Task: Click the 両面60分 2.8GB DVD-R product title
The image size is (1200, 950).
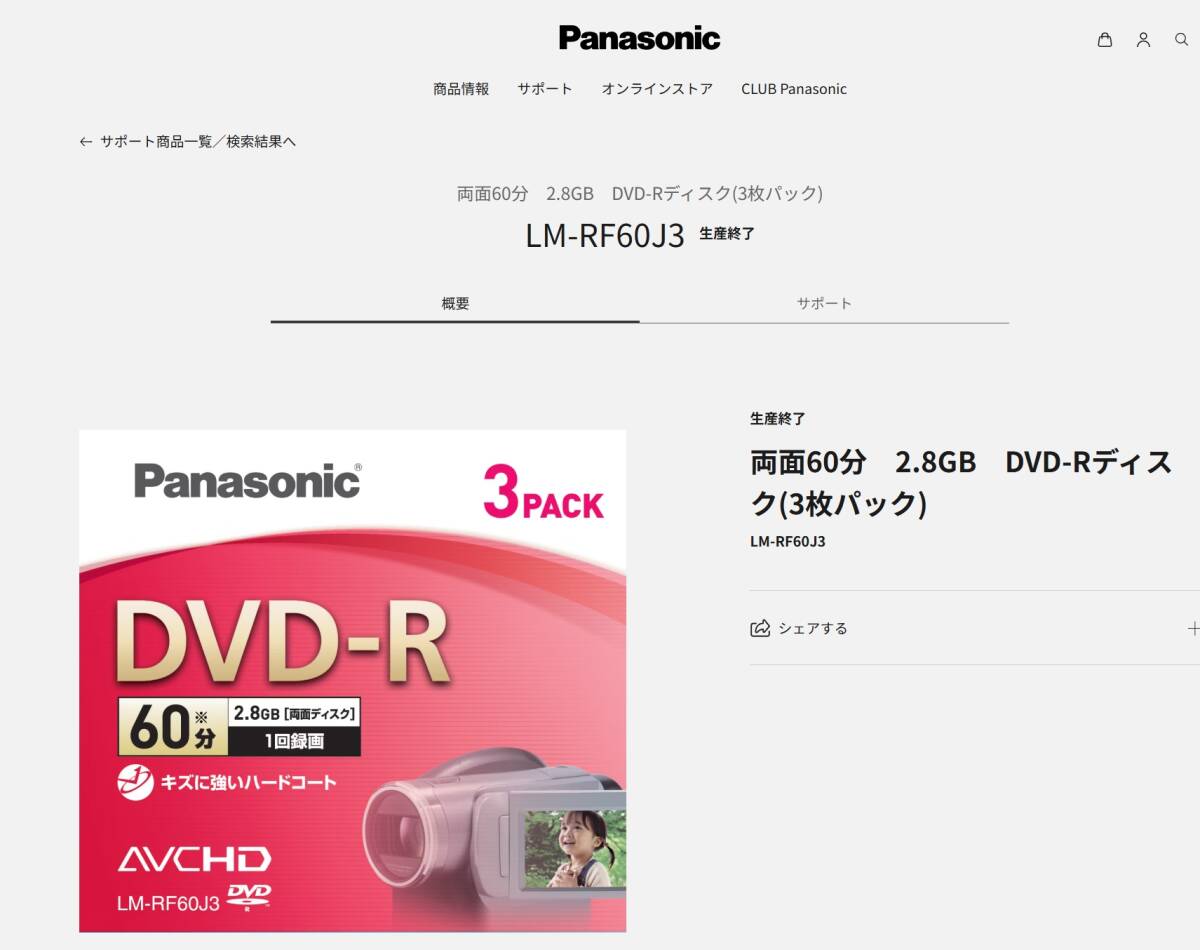Action: (x=962, y=483)
